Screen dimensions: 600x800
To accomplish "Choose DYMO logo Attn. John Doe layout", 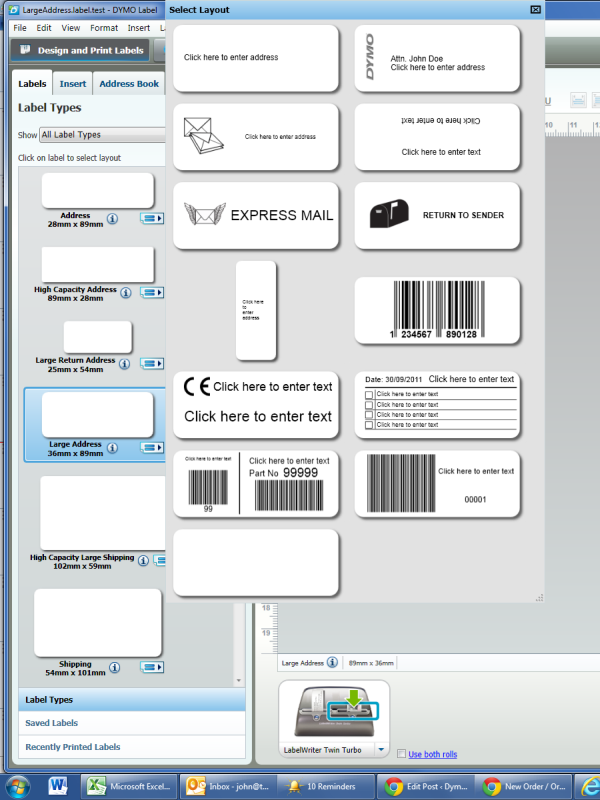I will (x=437, y=58).
